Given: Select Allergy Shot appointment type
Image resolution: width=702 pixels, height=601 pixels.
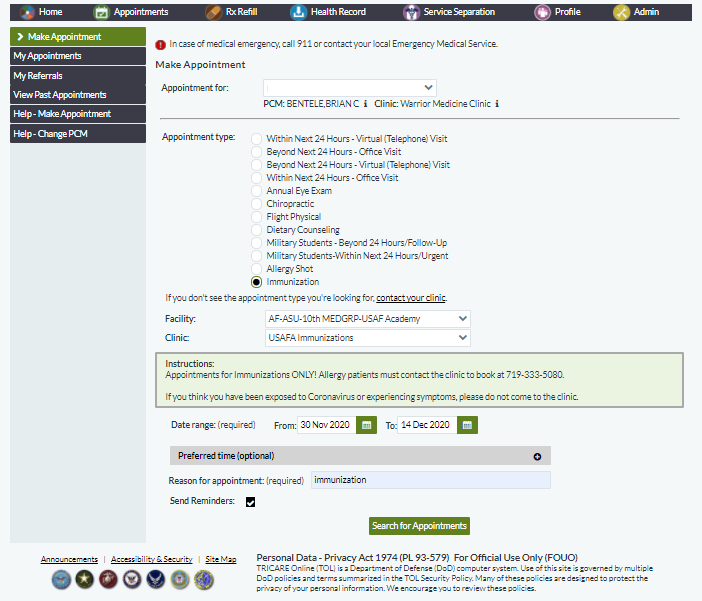Looking at the screenshot, I should [x=256, y=269].
